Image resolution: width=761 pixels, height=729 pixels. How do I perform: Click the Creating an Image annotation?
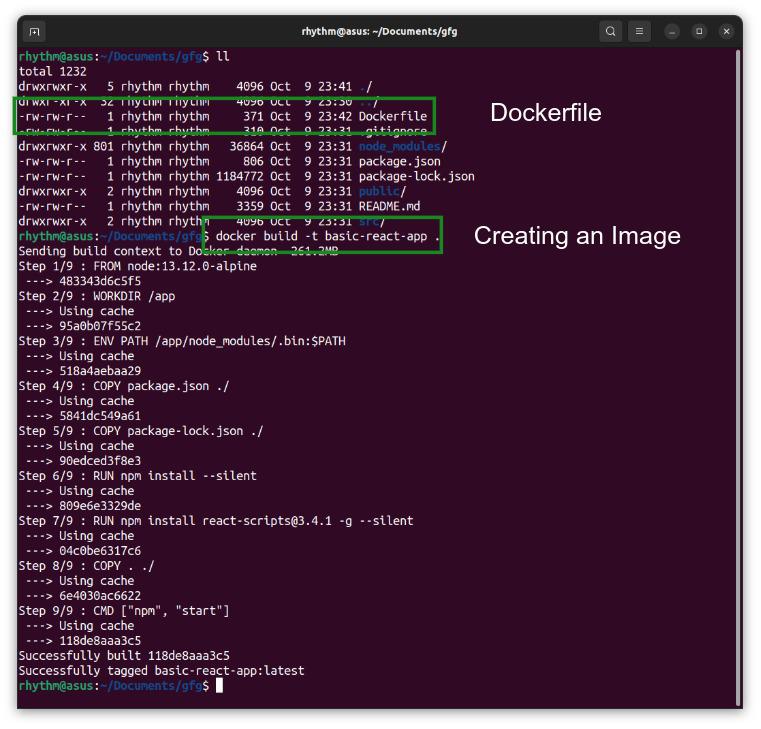[x=576, y=236]
